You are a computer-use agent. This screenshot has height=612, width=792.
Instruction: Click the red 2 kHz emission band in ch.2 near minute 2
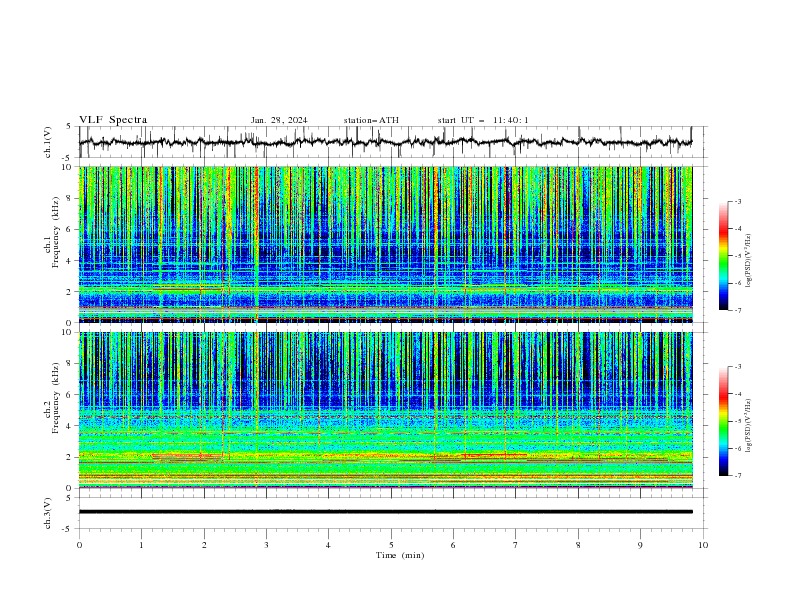pos(187,456)
